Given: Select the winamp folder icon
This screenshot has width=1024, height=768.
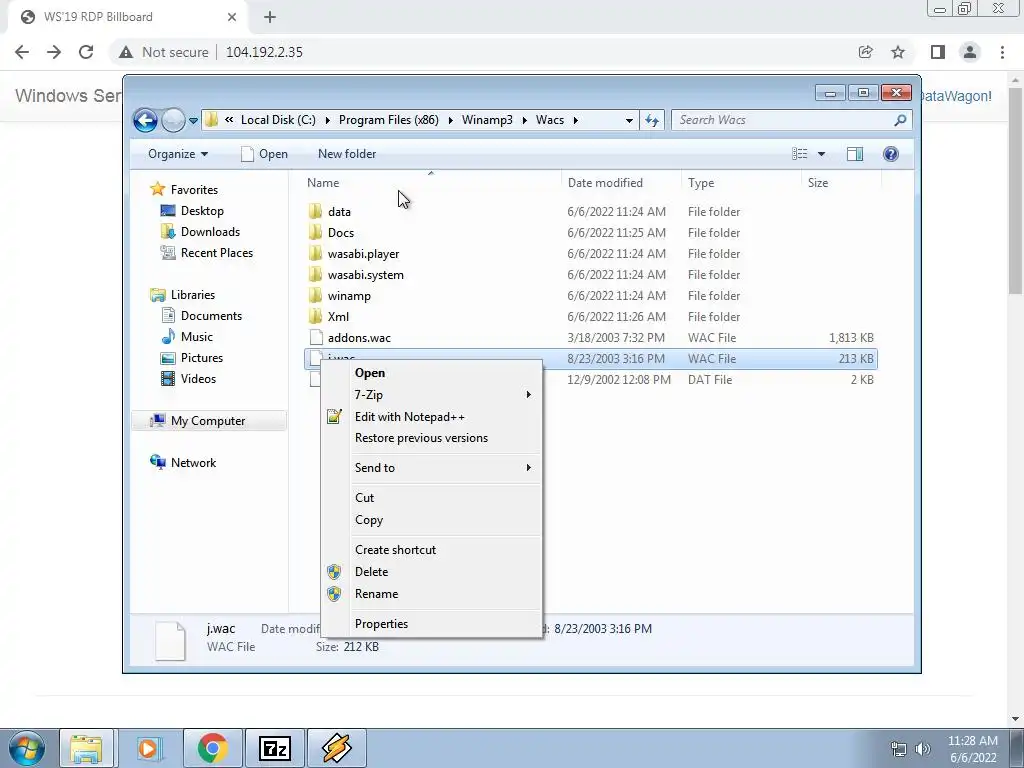Looking at the screenshot, I should [x=315, y=295].
